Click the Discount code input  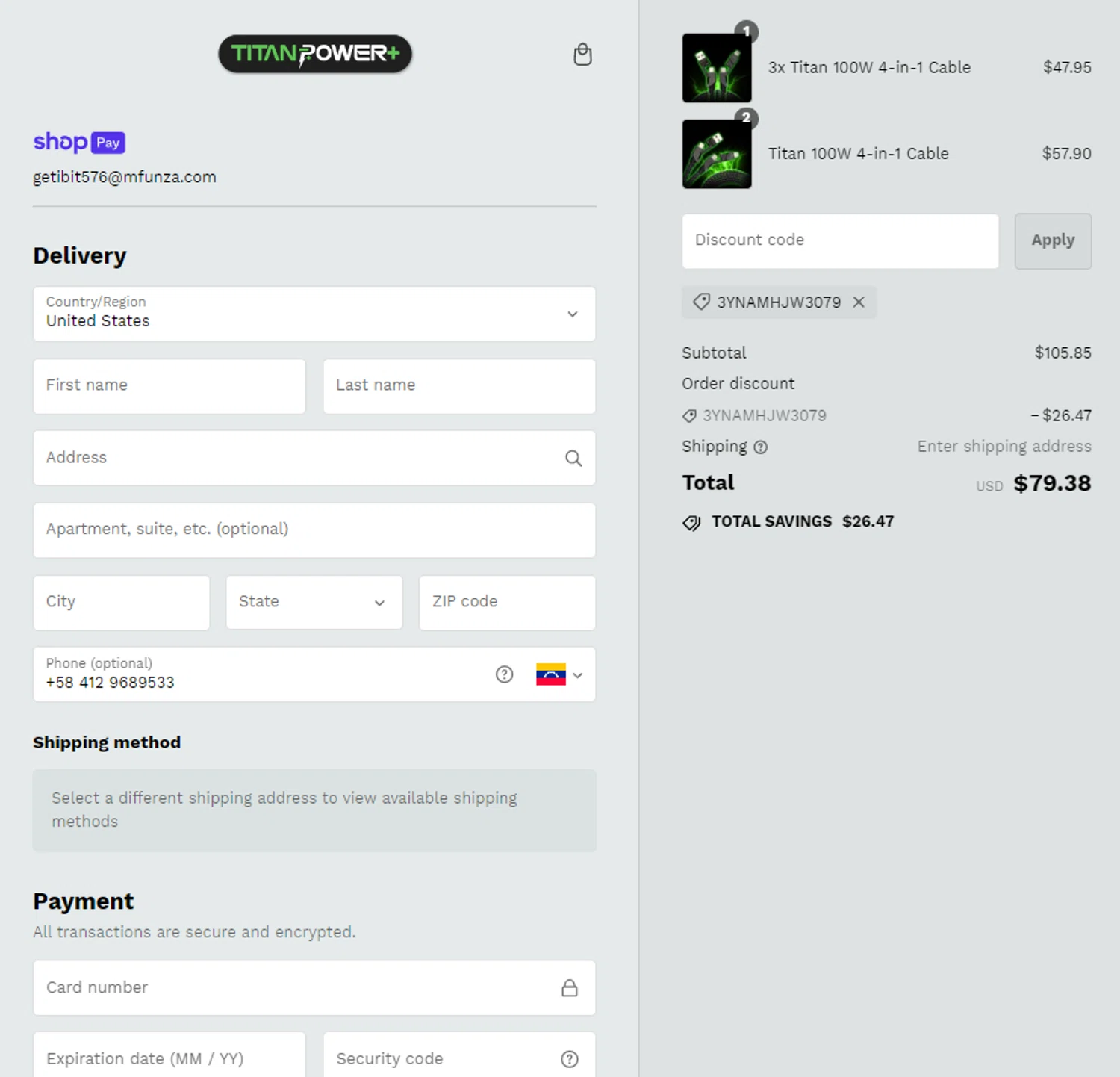coord(840,241)
